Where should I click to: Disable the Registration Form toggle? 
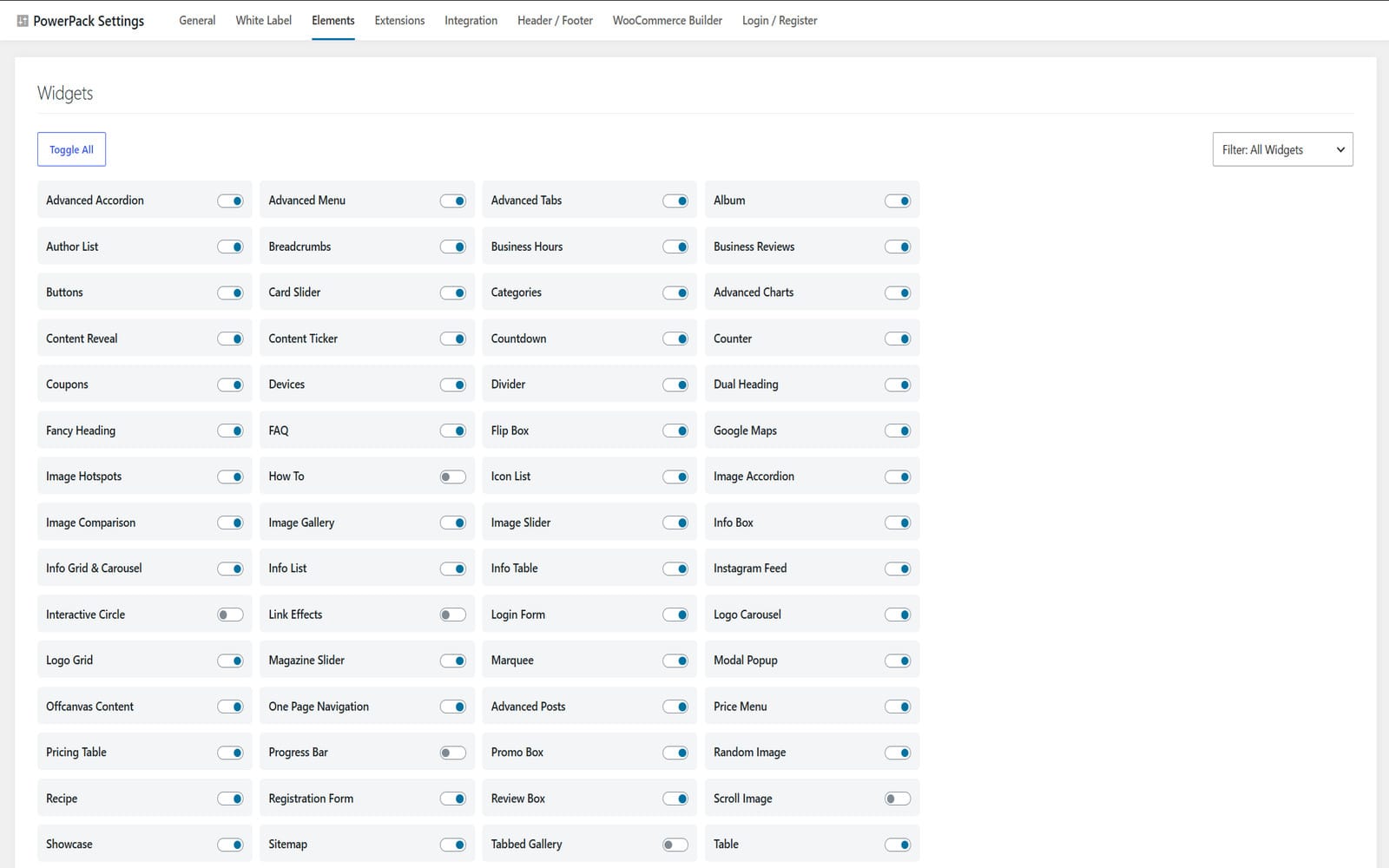coord(453,799)
